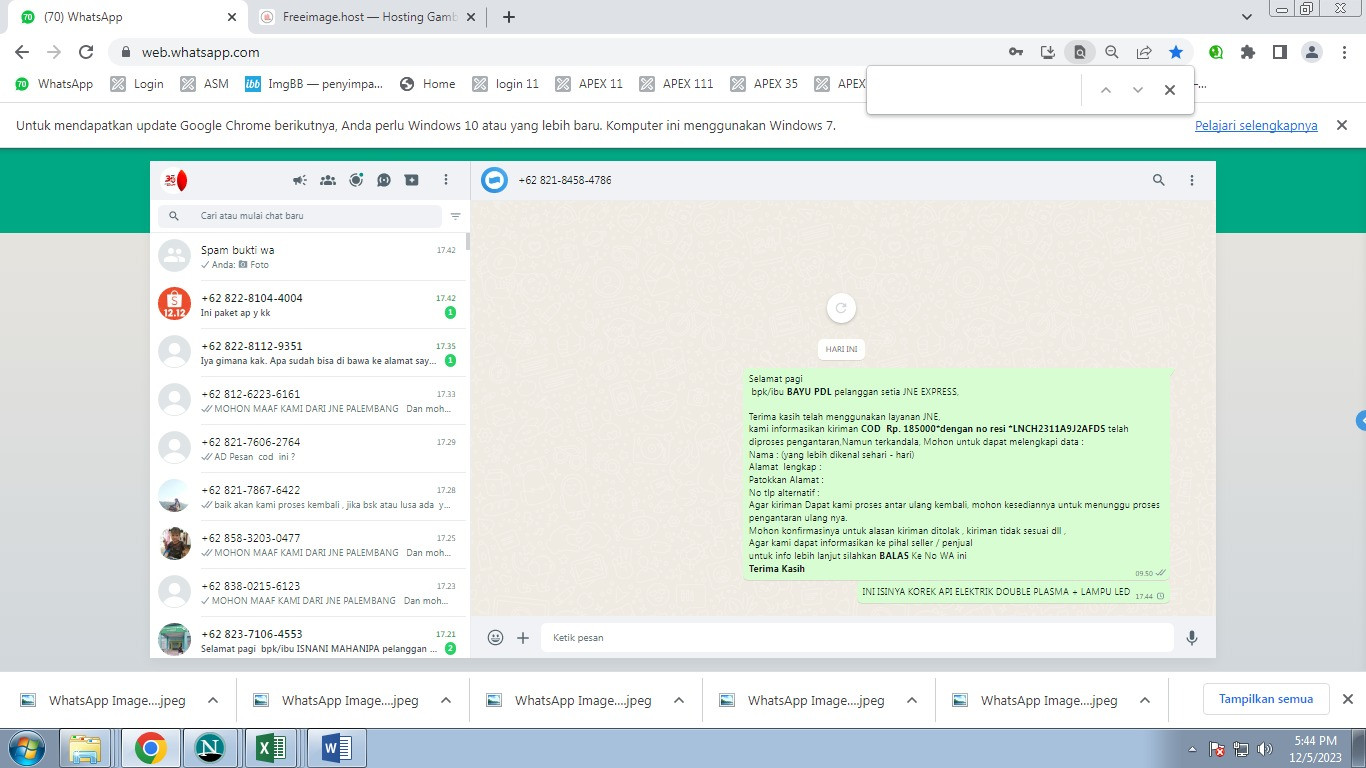
Task: Load earlier messages with the circular refresh button
Action: [x=841, y=308]
